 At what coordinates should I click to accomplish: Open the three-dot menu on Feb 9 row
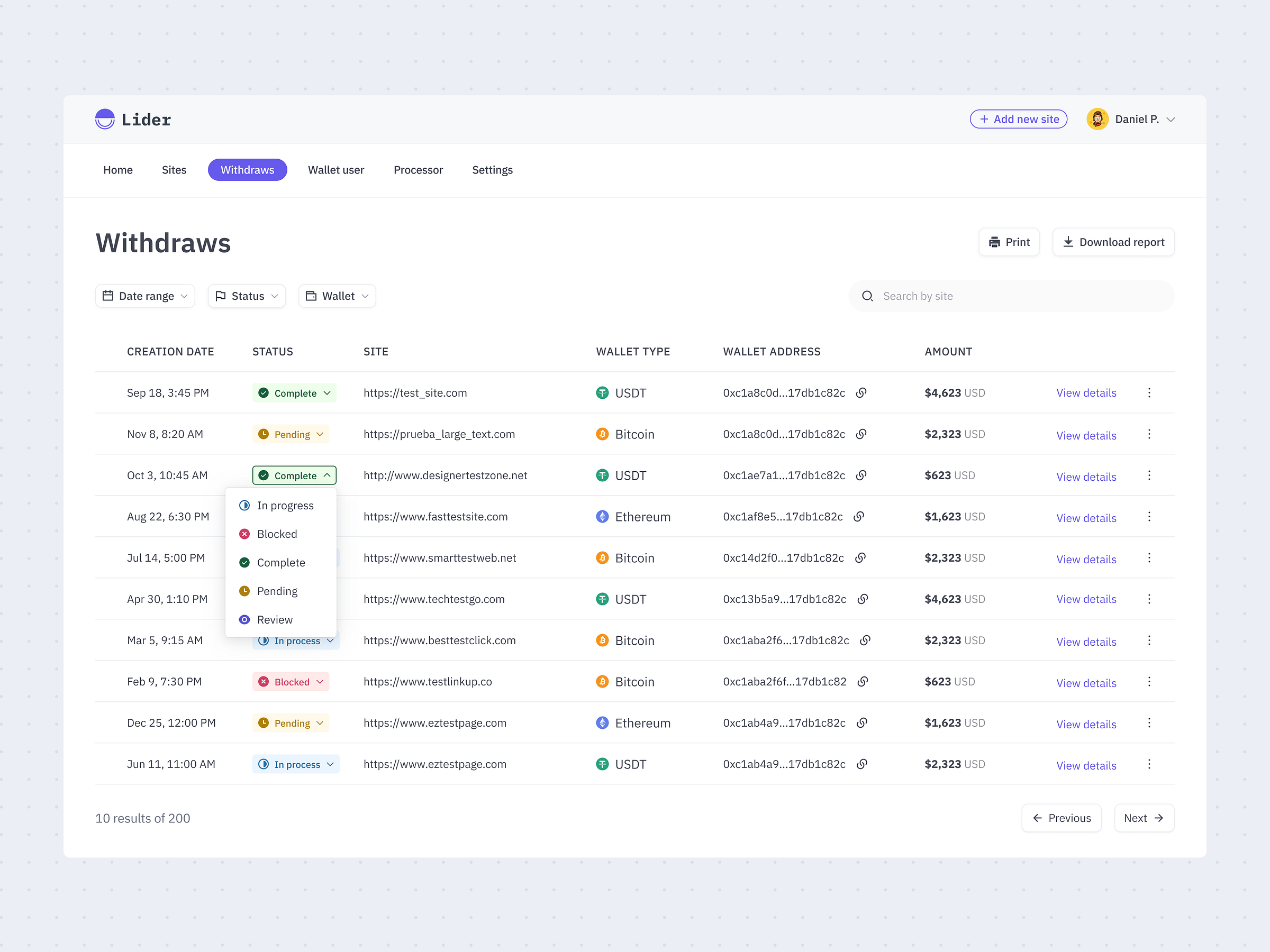click(1149, 682)
